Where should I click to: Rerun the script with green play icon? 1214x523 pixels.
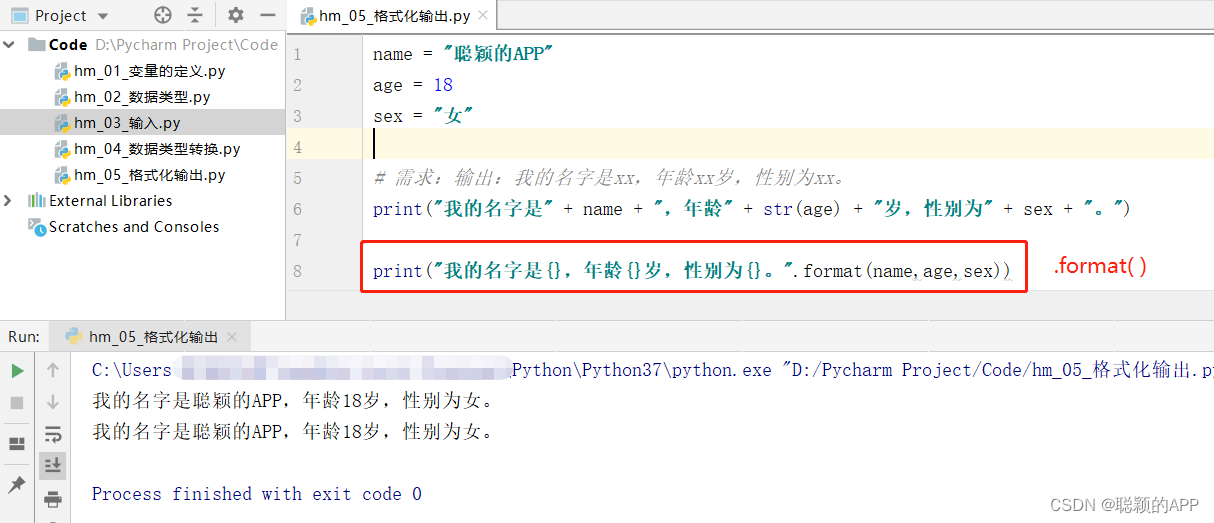click(17, 370)
